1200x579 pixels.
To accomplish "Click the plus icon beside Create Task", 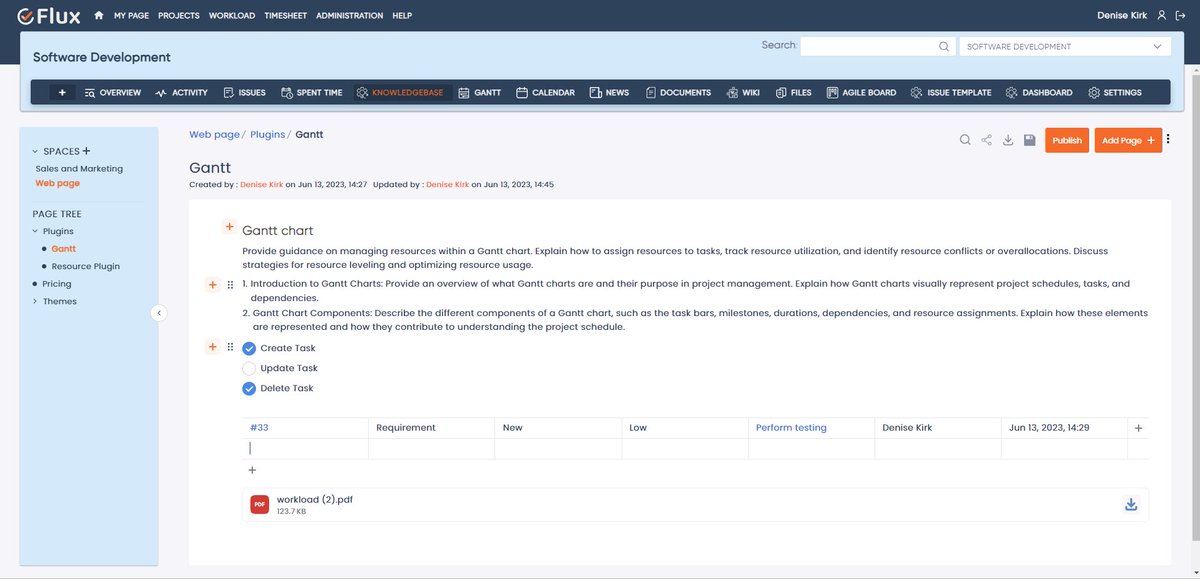I will pyautogui.click(x=212, y=347).
